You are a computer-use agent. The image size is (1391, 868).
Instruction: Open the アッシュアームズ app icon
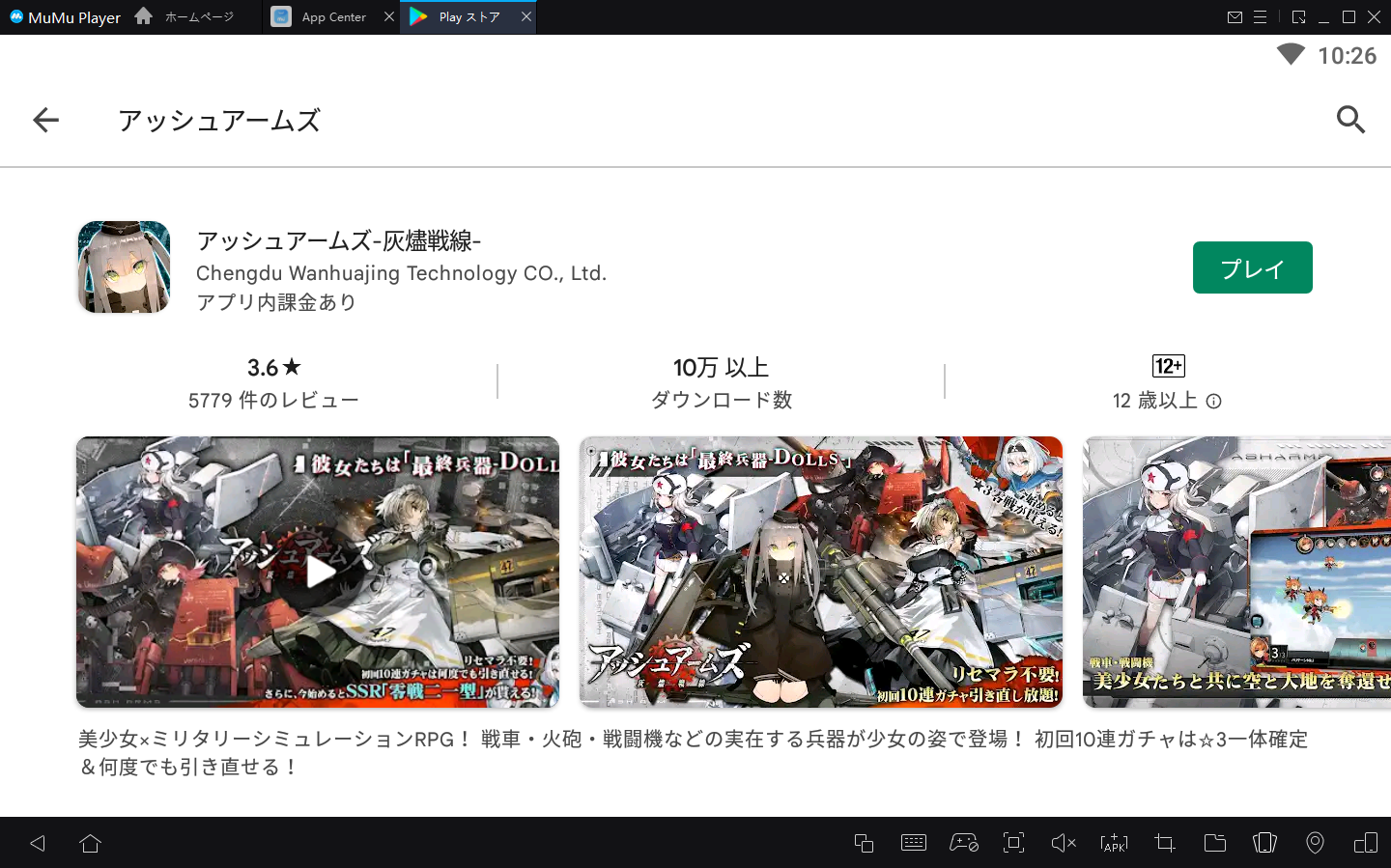click(124, 267)
